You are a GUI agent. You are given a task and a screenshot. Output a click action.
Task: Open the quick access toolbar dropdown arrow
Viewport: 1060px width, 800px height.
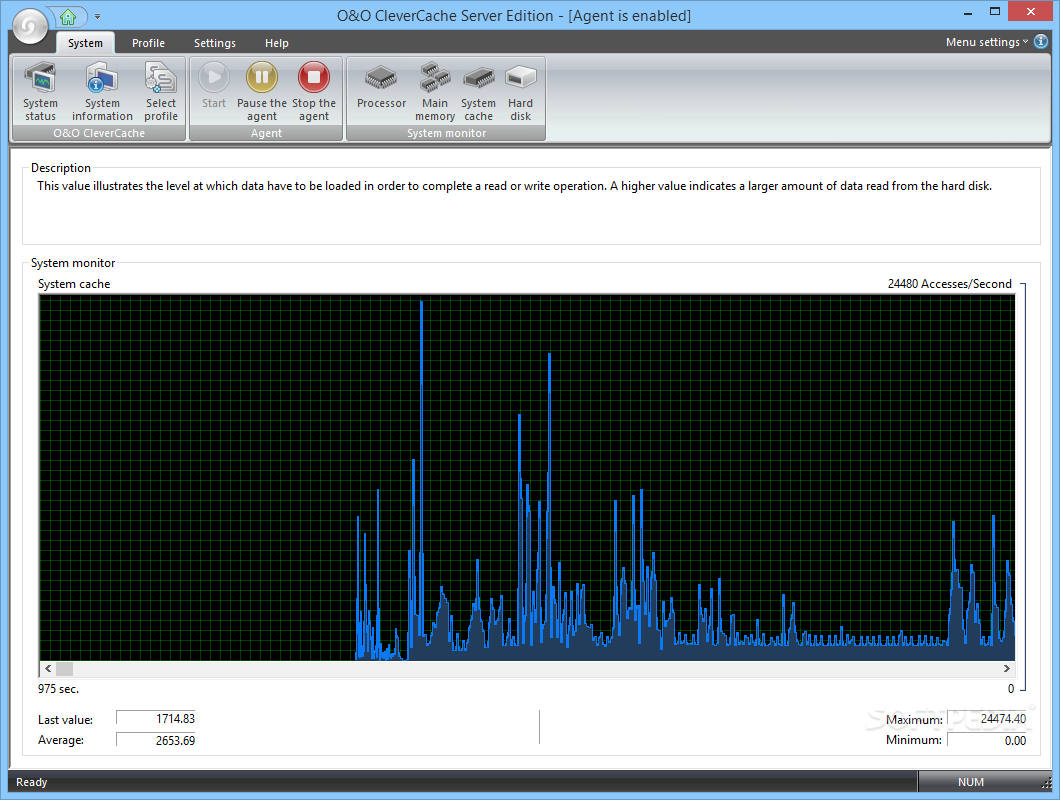tap(97, 16)
